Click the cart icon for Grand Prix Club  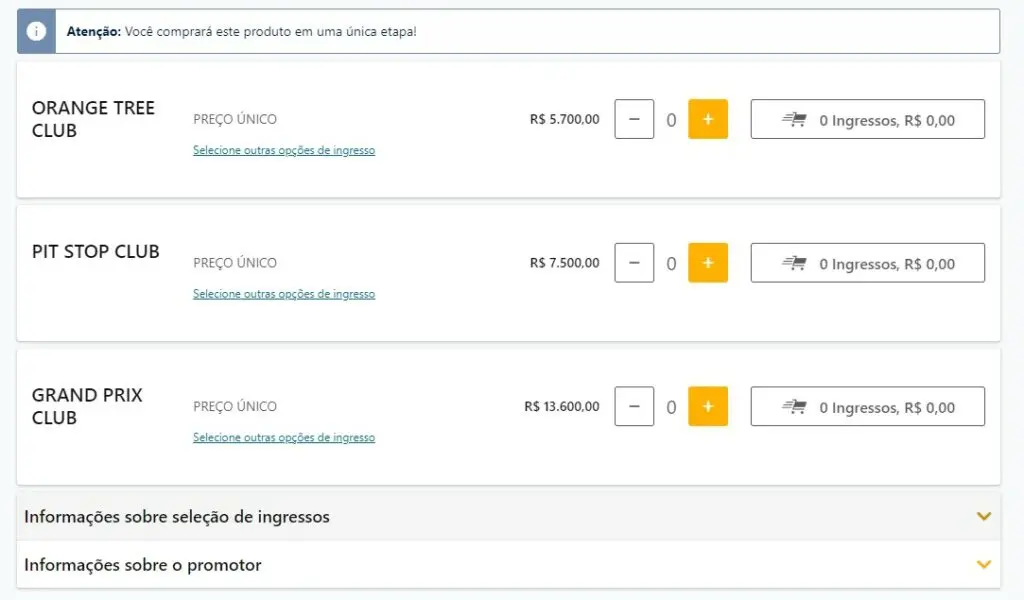[x=795, y=407]
